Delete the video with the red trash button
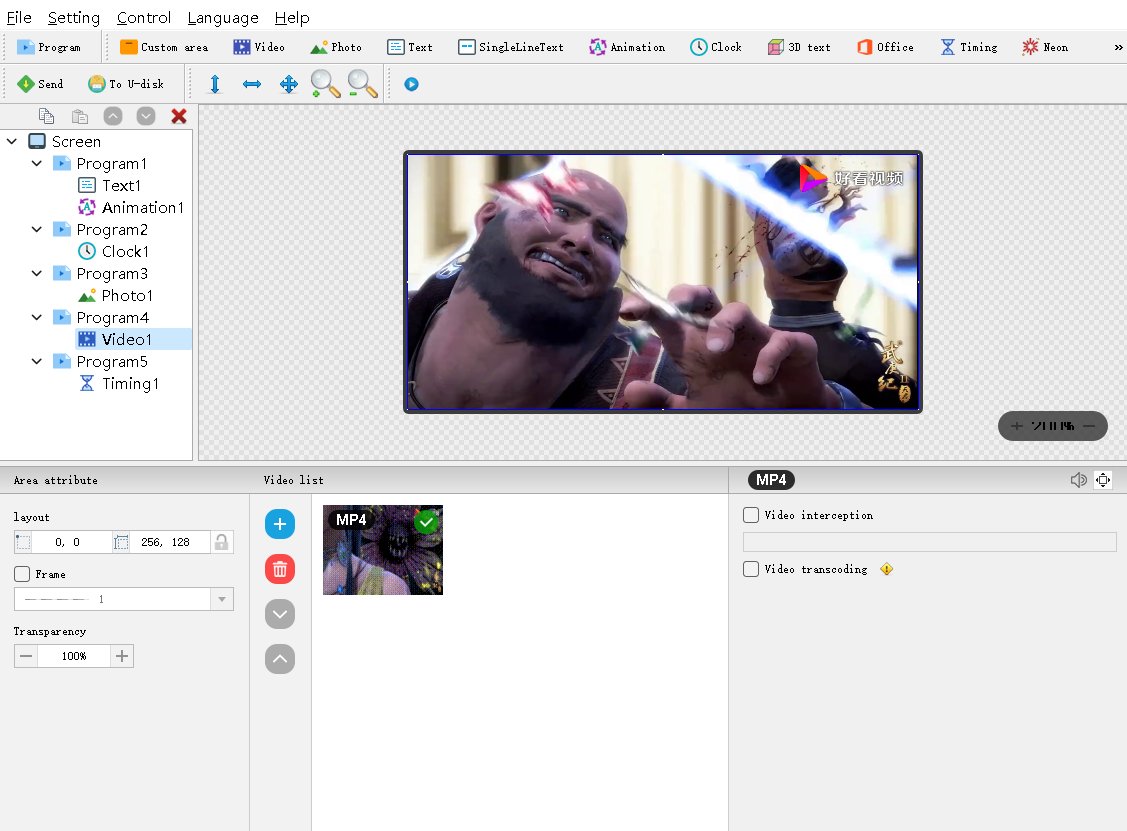Screen dimensions: 1127x831 280,569
